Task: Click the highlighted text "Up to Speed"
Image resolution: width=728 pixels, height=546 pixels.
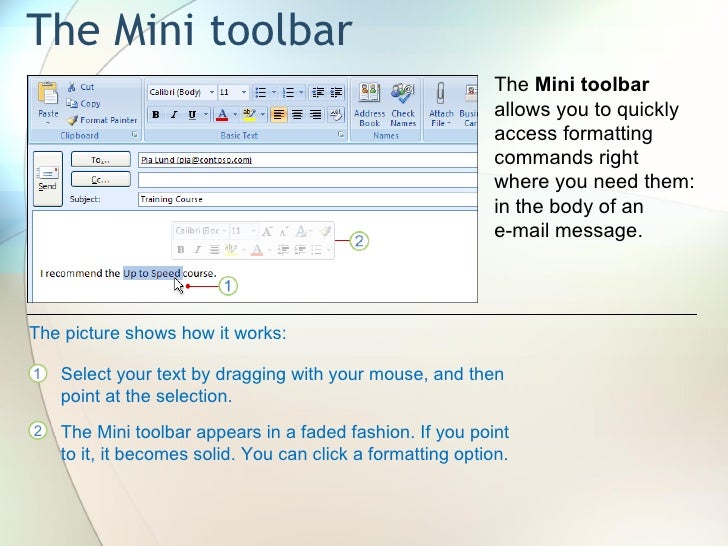Action: 152,273
